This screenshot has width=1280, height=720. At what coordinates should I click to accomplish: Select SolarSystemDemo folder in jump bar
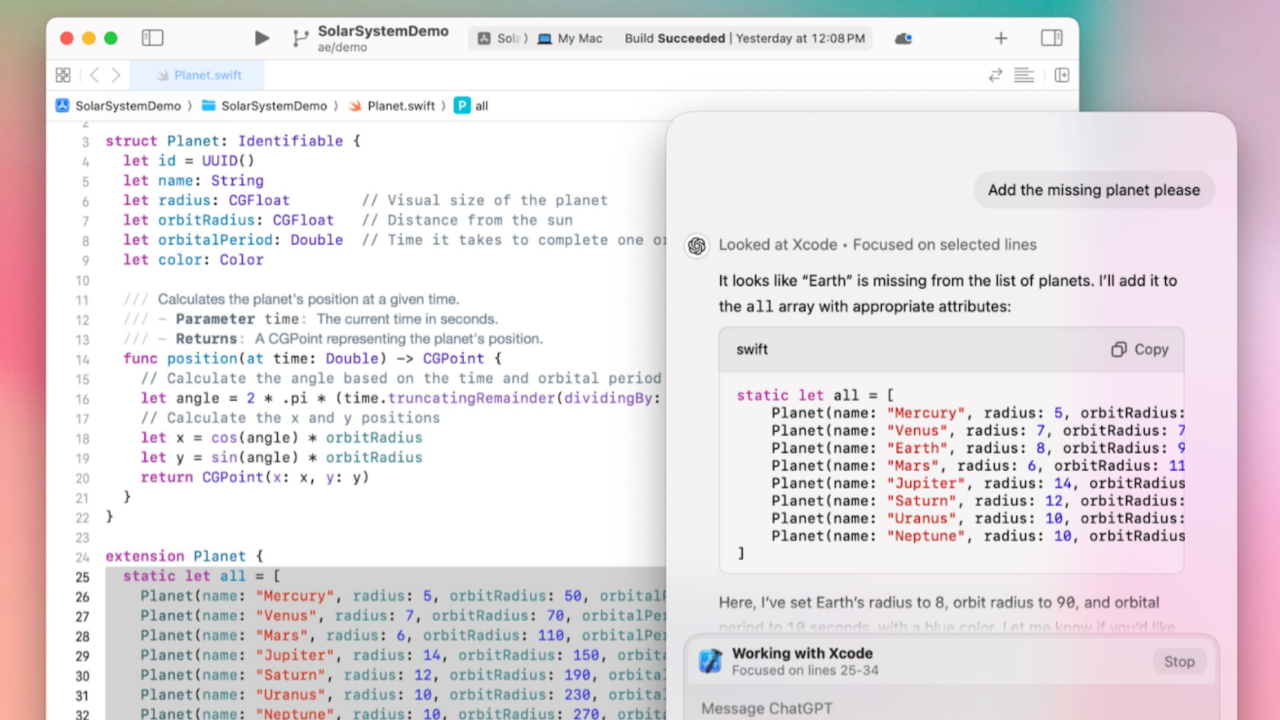click(x=264, y=105)
